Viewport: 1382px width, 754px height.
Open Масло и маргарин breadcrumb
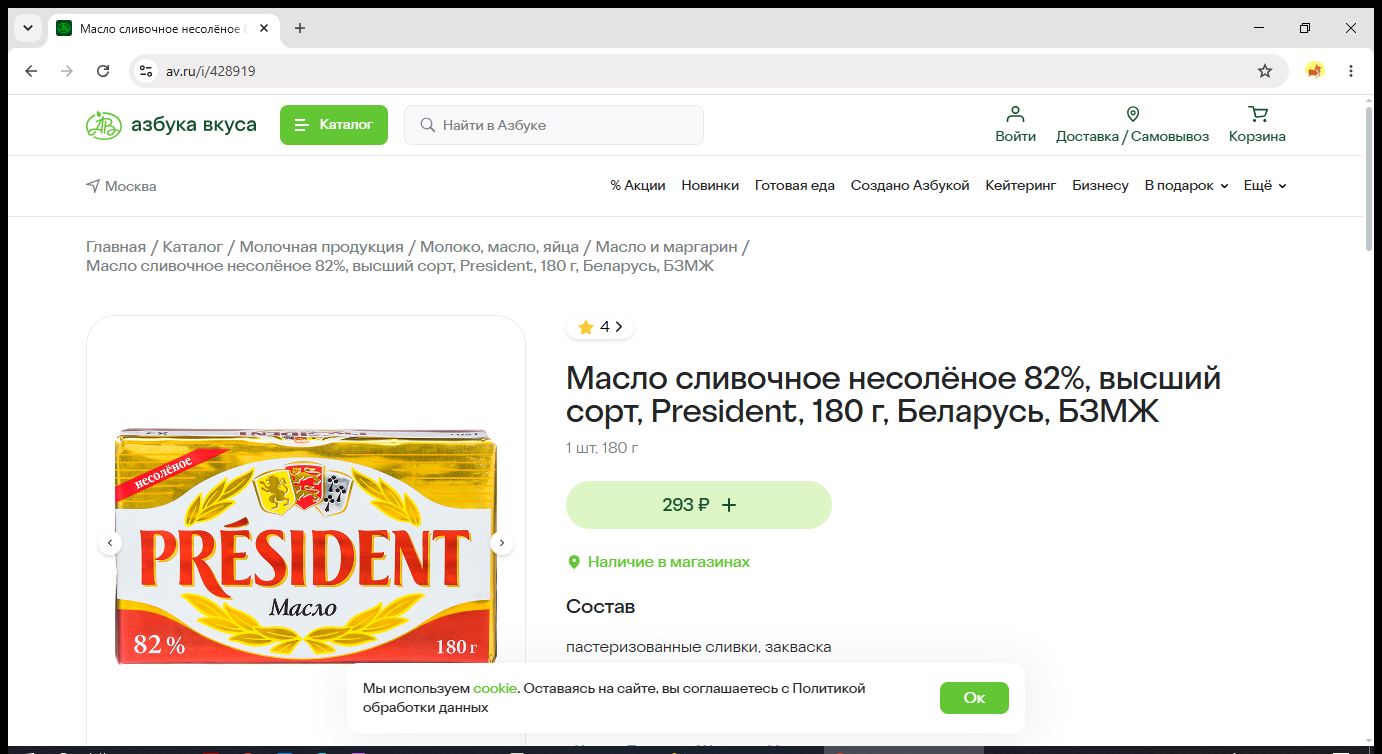coord(667,246)
